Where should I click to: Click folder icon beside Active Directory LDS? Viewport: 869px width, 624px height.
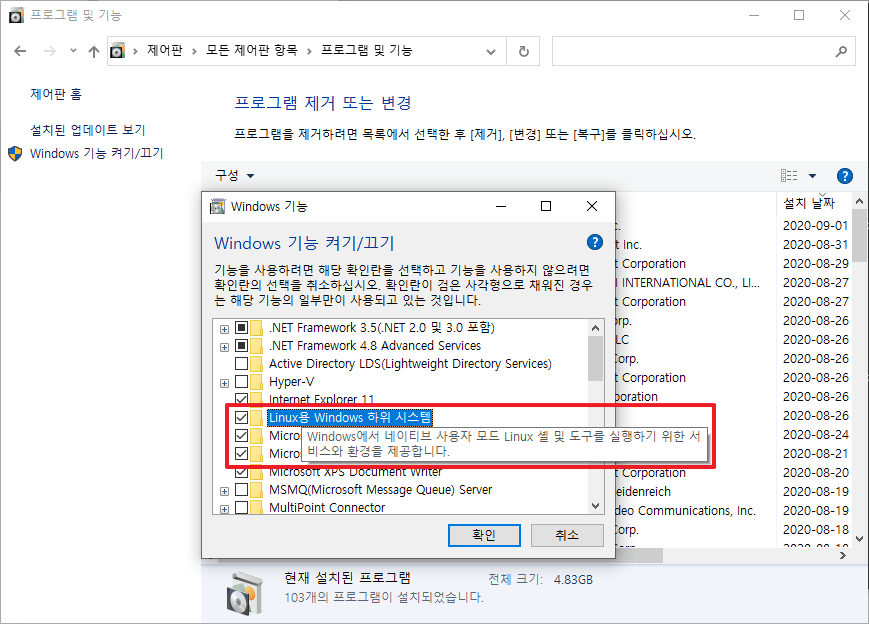257,364
